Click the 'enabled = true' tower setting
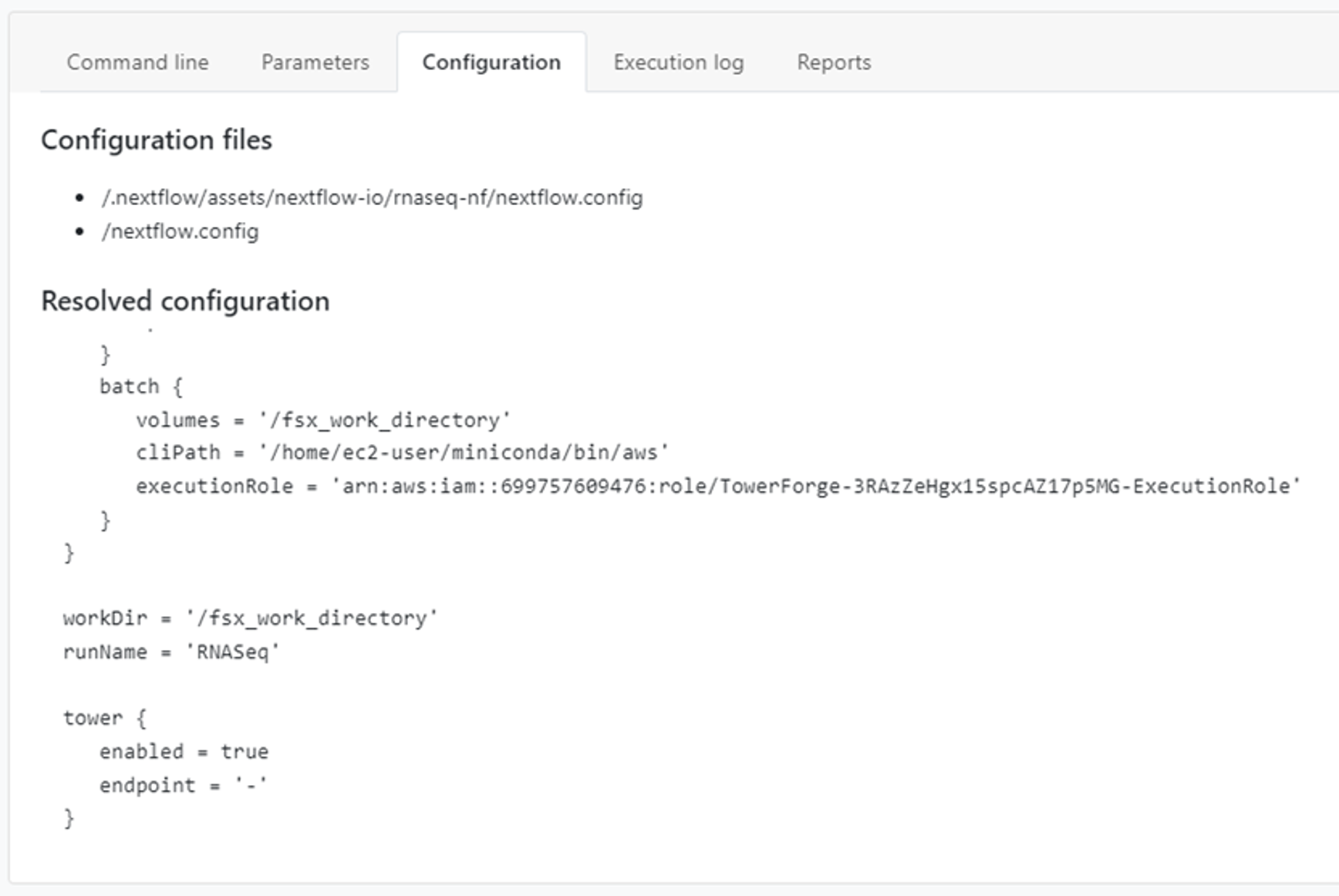The image size is (1339, 896). pos(184,752)
